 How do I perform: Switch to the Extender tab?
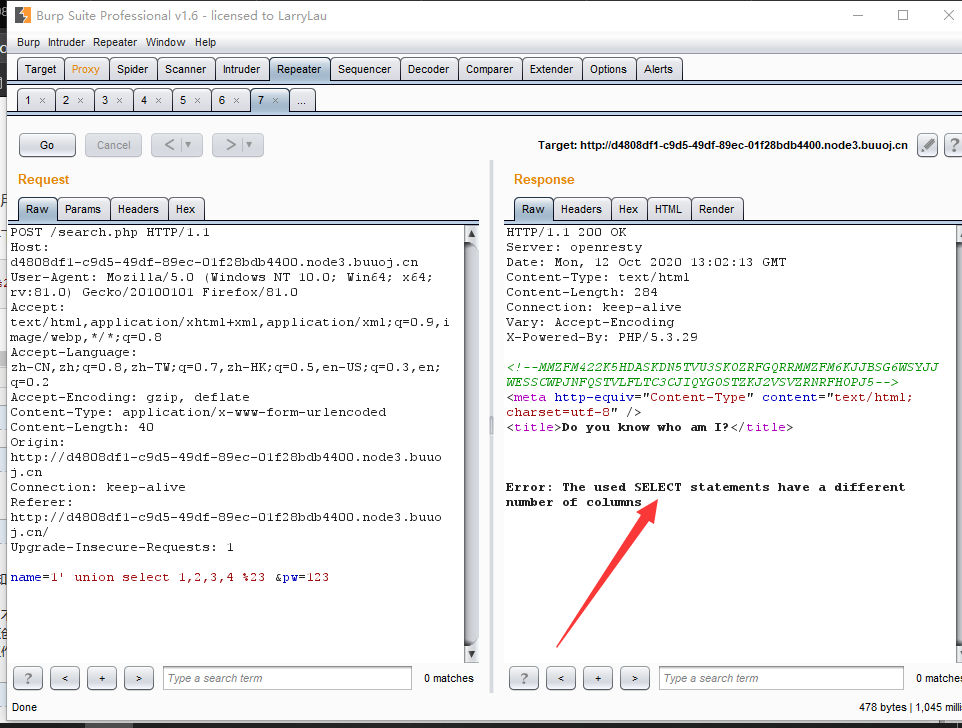[551, 69]
